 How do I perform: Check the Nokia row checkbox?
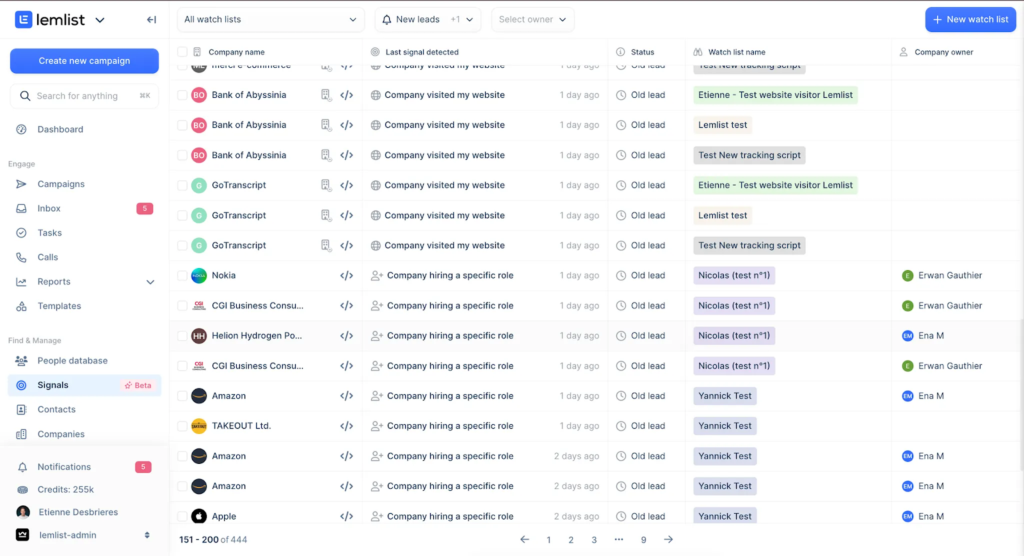(182, 276)
